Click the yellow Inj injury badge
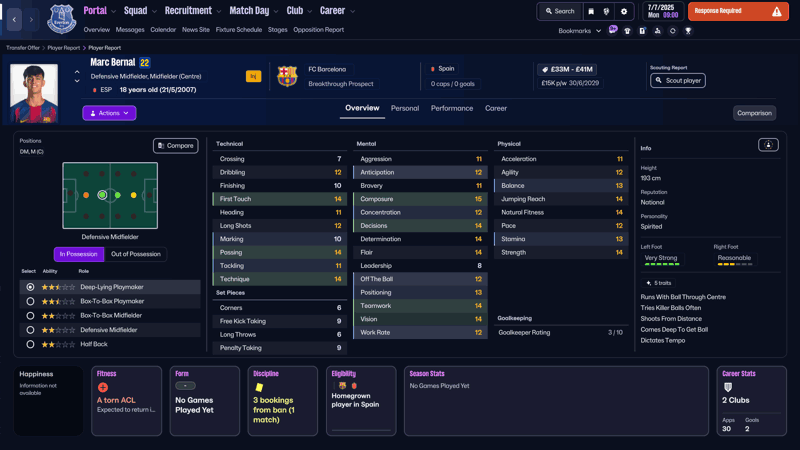800x450 pixels. click(254, 76)
